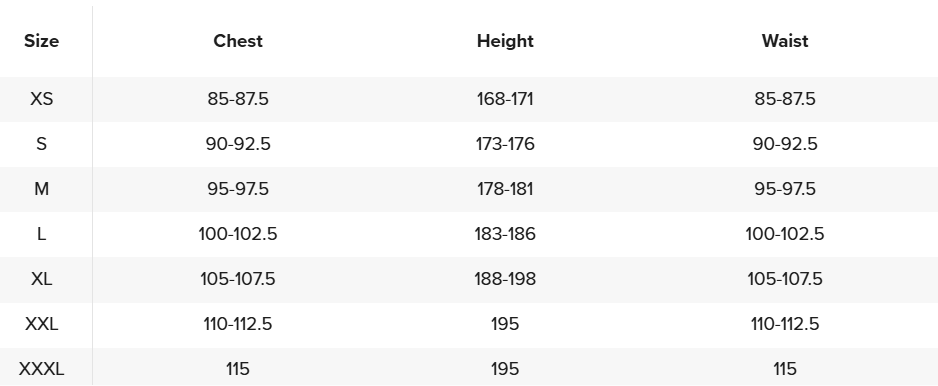Select the XL size row label
Image resolution: width=938 pixels, height=386 pixels.
[41, 279]
